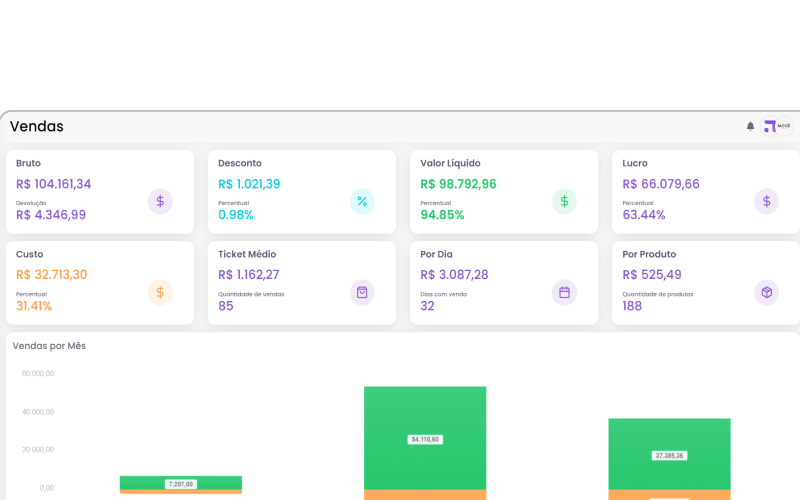
Task: Click the Devolução value R$ 4.346,99
Action: tap(51, 215)
